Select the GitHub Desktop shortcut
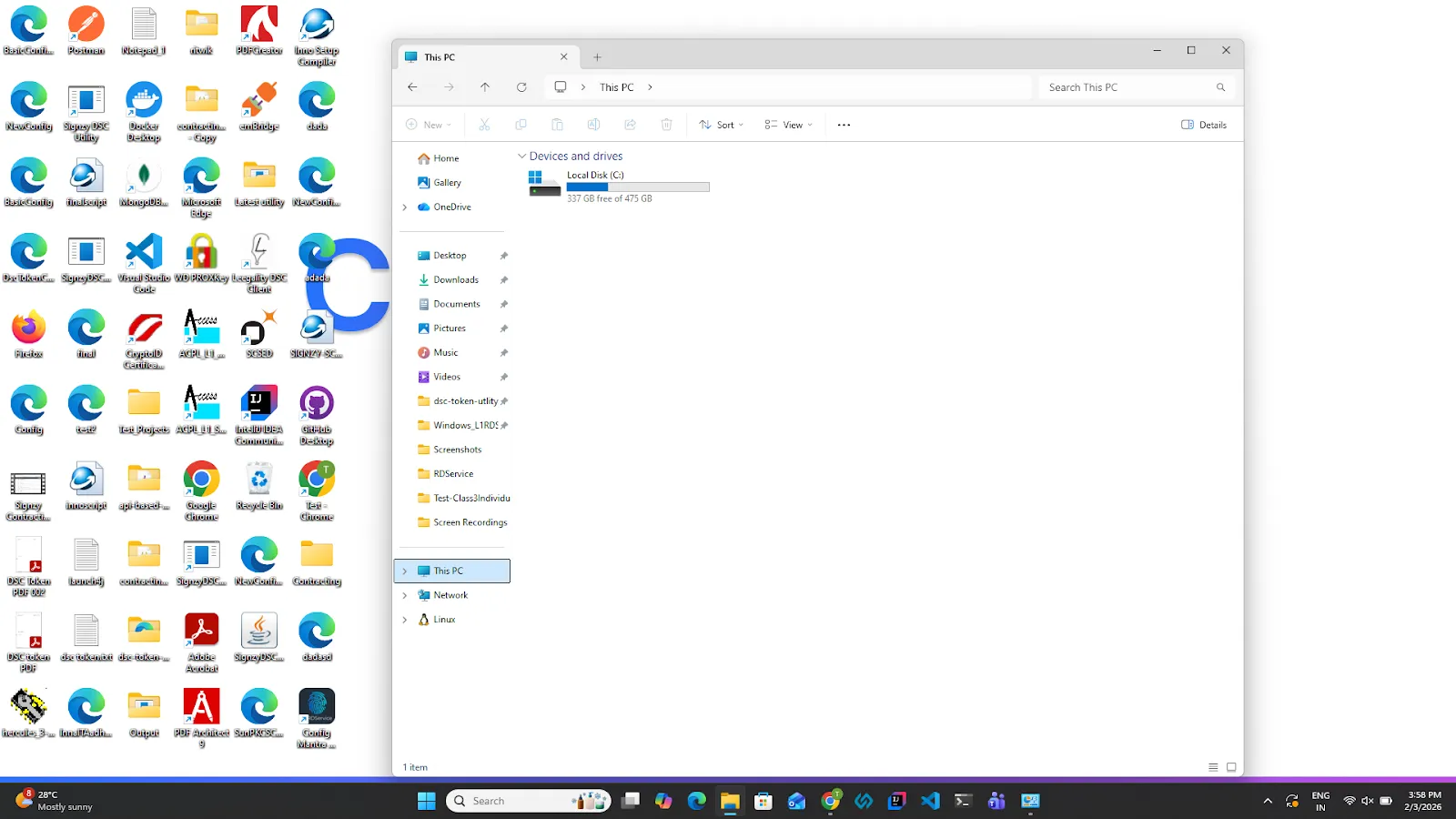 point(317,416)
